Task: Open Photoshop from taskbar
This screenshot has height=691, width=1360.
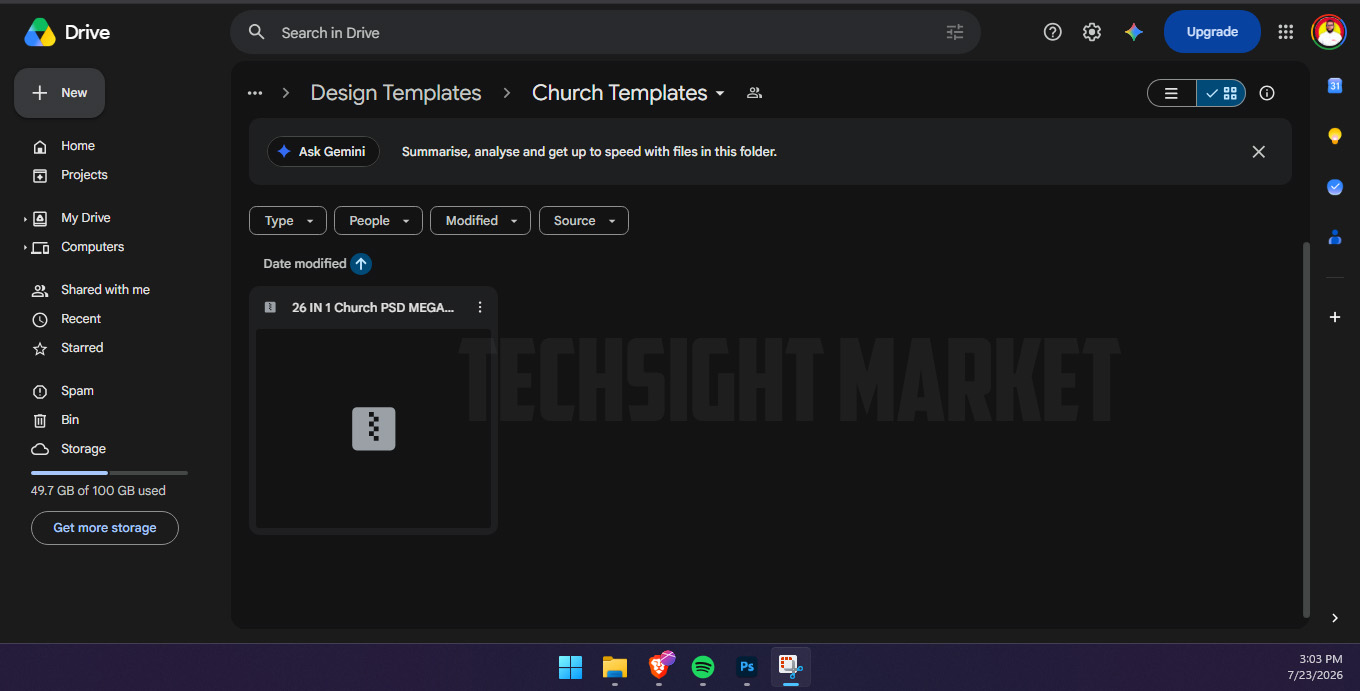Action: 747,667
